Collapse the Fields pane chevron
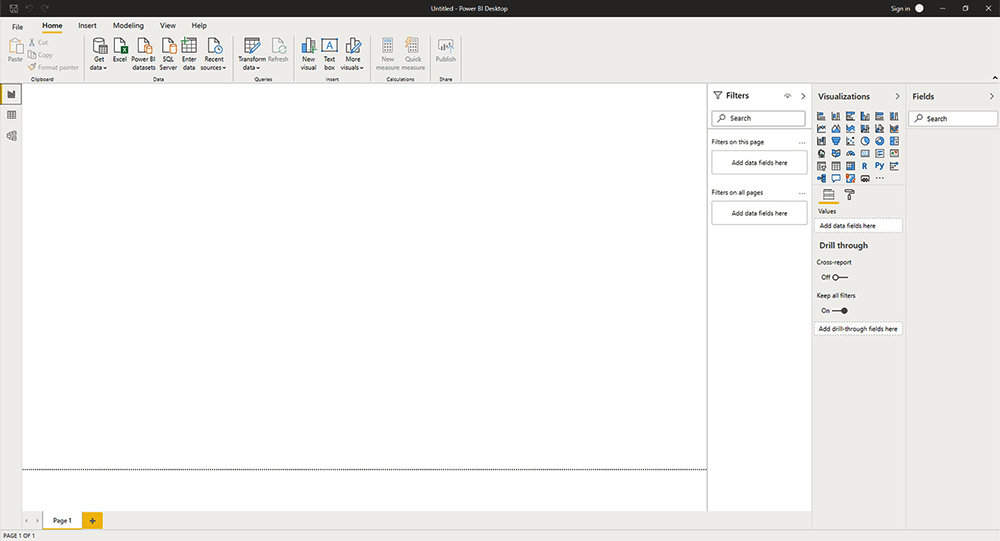Screen dimensions: 1000x541 [x=991, y=96]
